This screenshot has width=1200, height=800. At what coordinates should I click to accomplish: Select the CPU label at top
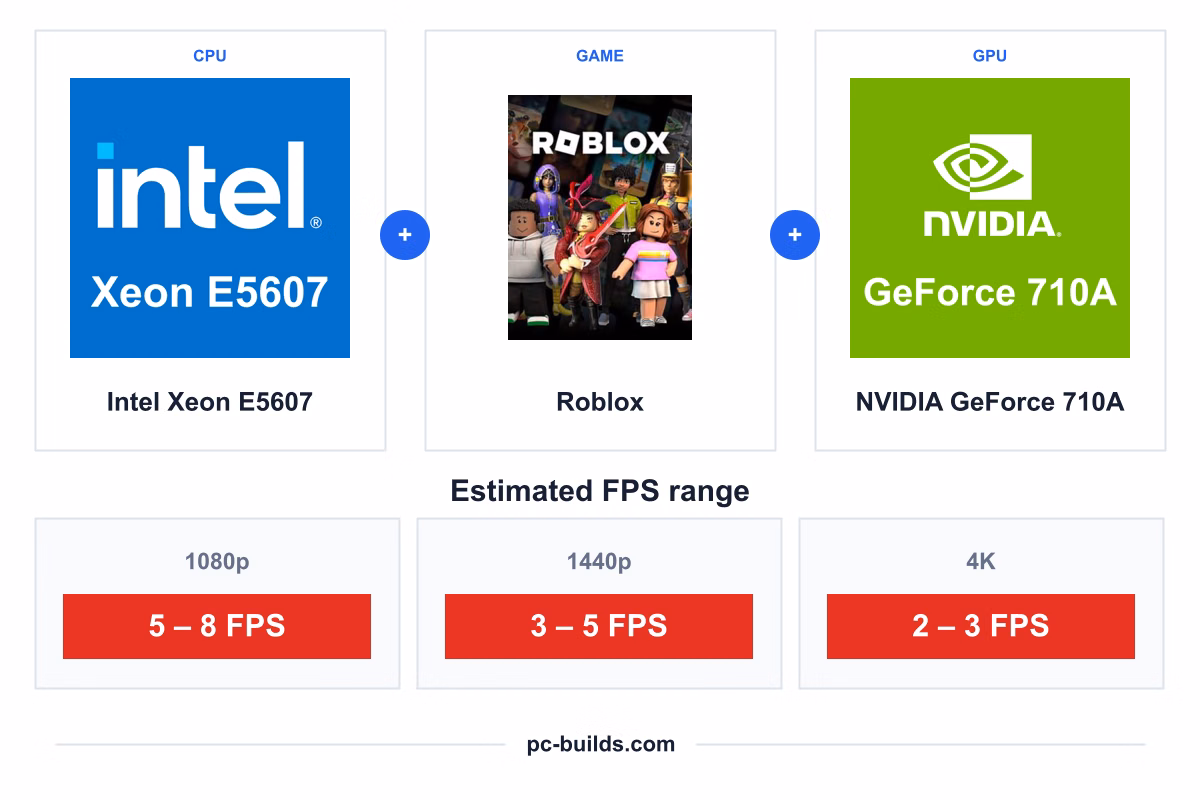210,56
